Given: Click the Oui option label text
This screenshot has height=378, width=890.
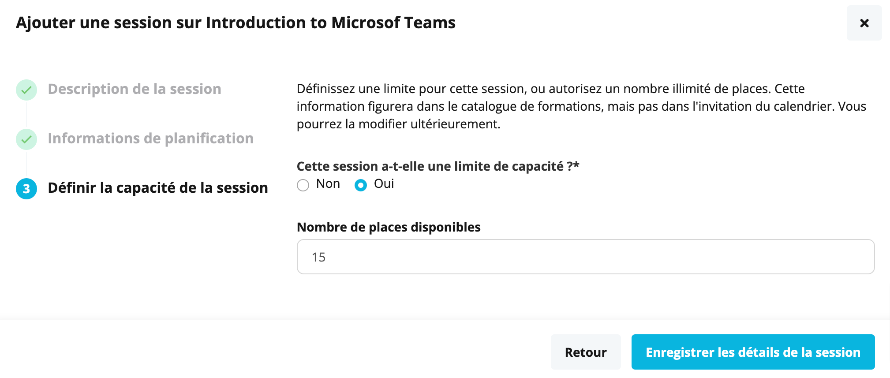Looking at the screenshot, I should 384,184.
